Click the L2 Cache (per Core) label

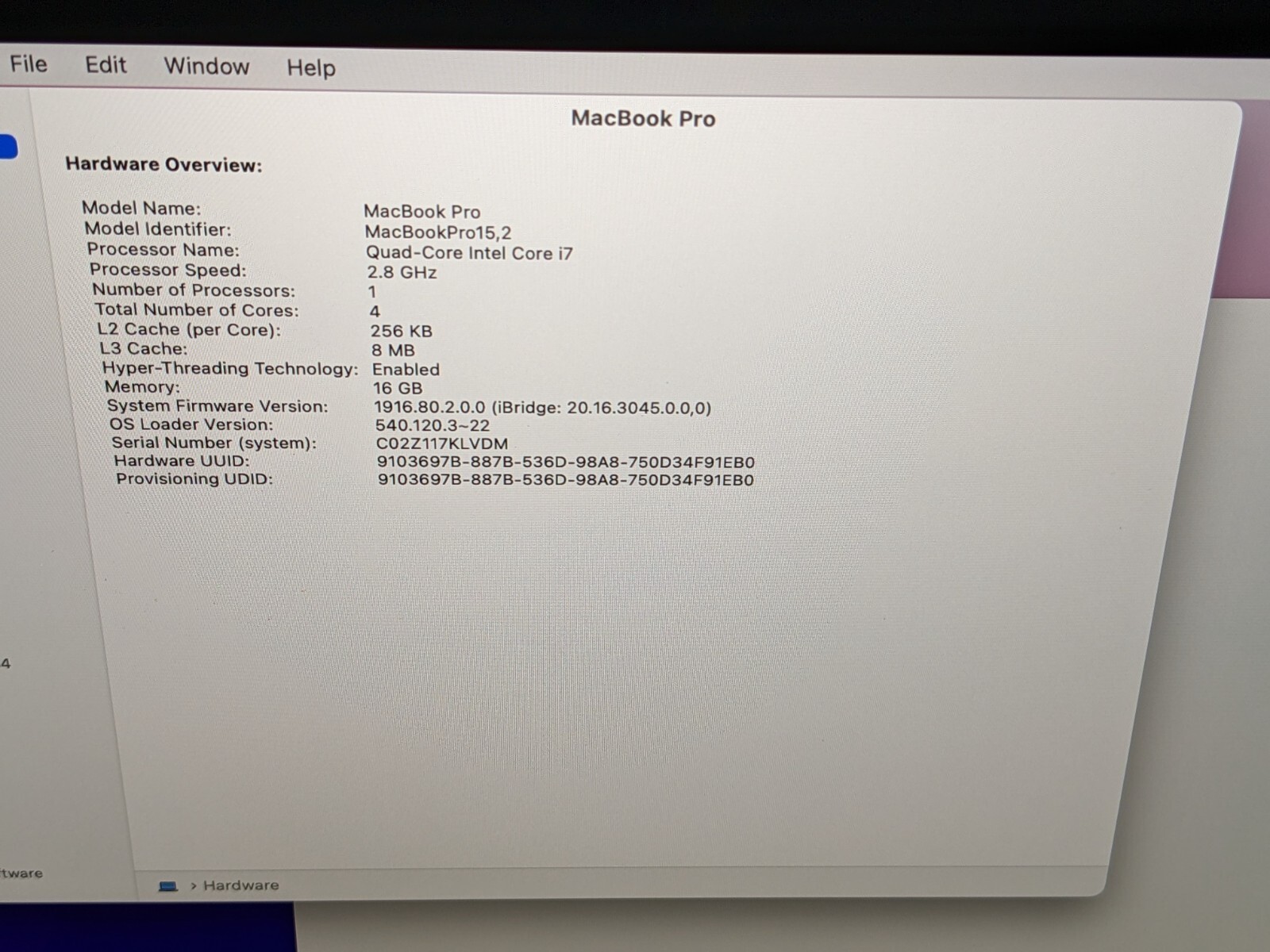coord(189,329)
